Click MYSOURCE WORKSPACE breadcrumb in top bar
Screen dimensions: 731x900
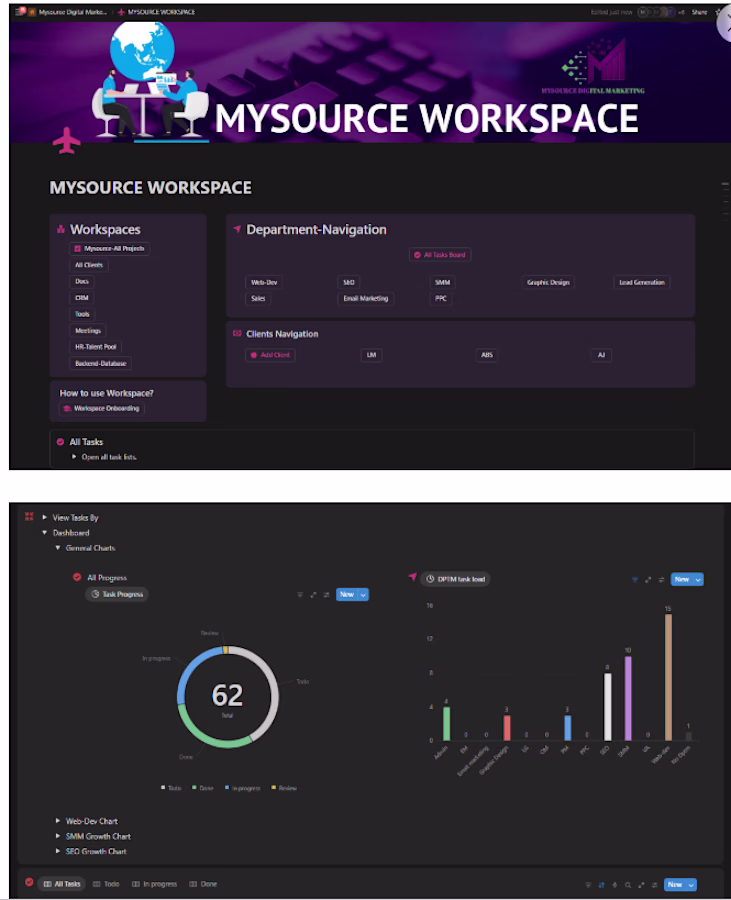point(156,12)
